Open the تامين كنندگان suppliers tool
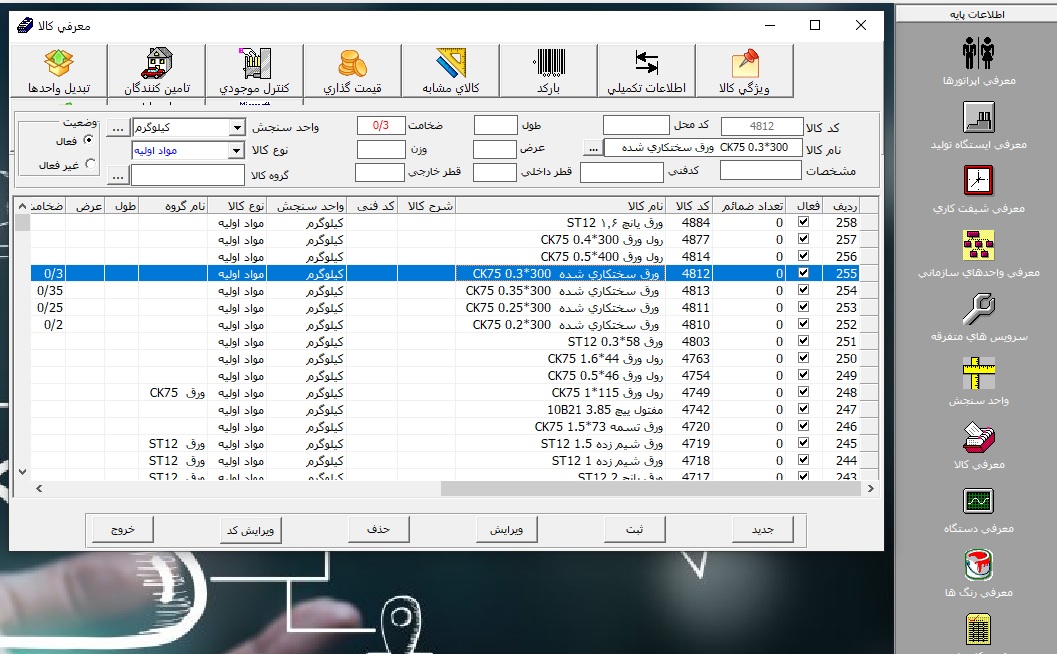 156,71
